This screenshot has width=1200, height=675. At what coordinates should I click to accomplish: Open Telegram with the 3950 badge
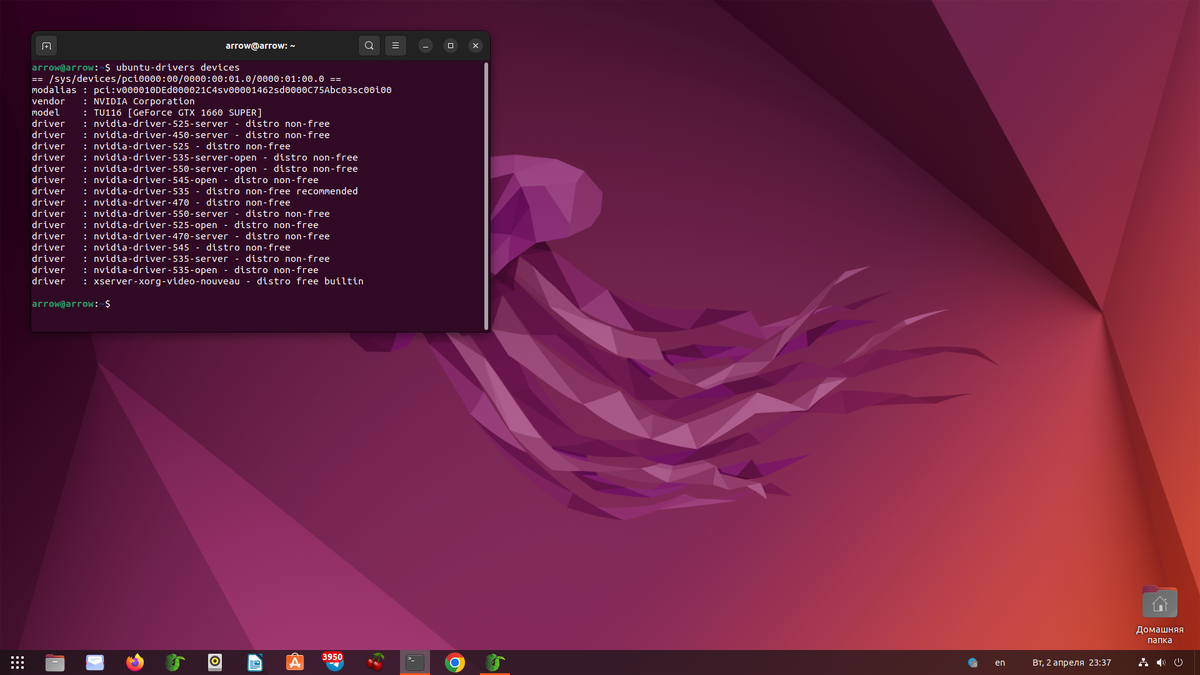(x=334, y=662)
